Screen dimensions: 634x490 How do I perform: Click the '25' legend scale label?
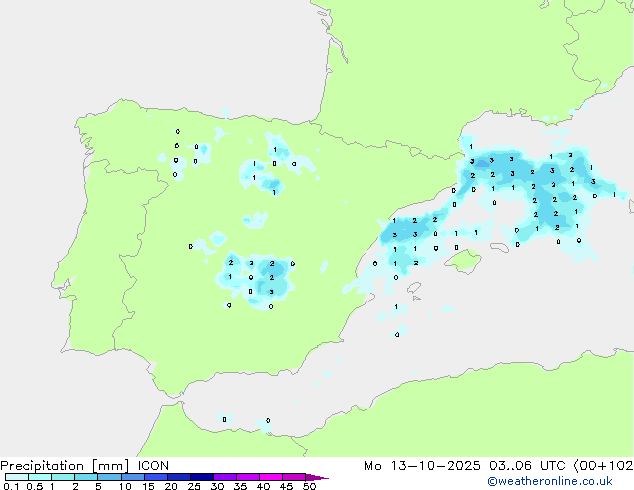coord(194,486)
